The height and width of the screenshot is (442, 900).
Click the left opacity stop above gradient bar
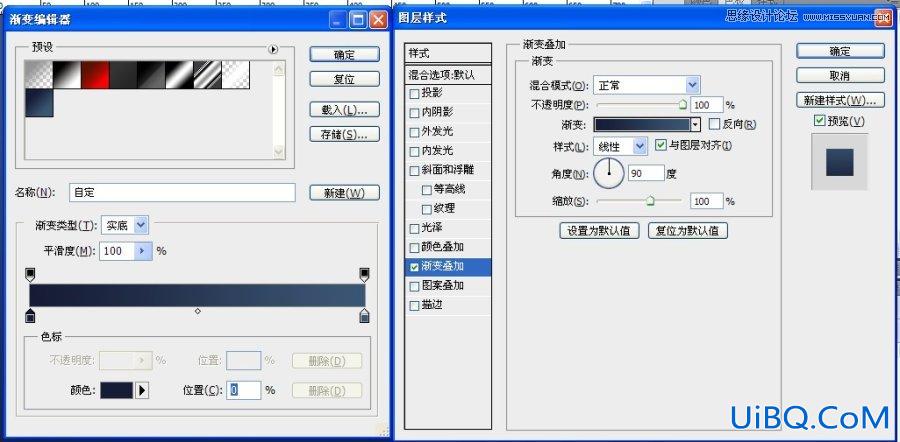pyautogui.click(x=30, y=274)
